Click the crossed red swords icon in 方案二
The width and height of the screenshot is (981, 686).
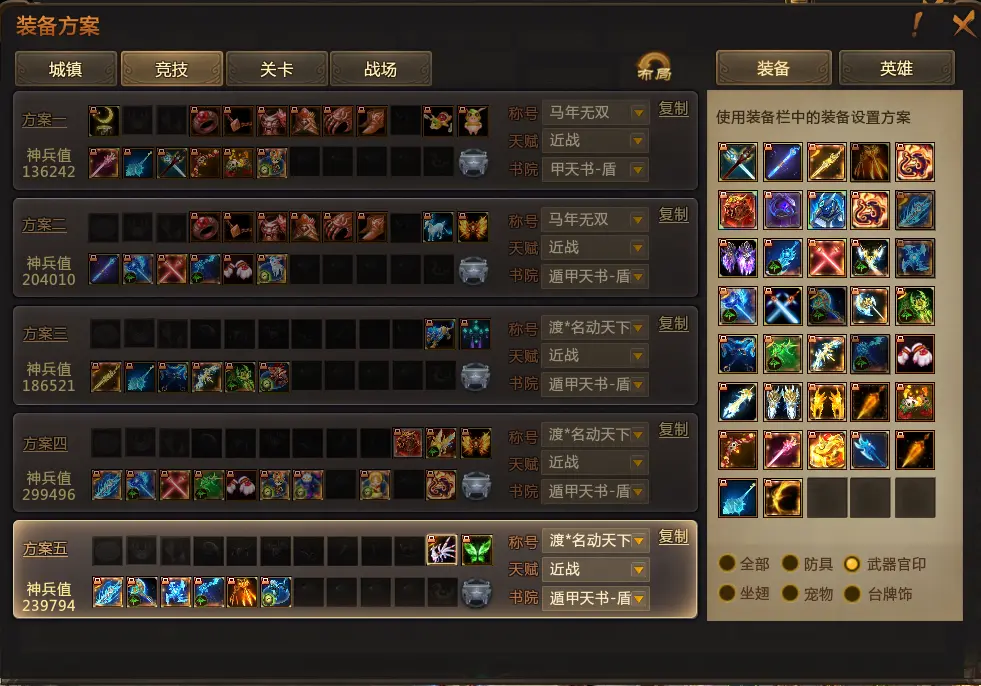point(172,269)
